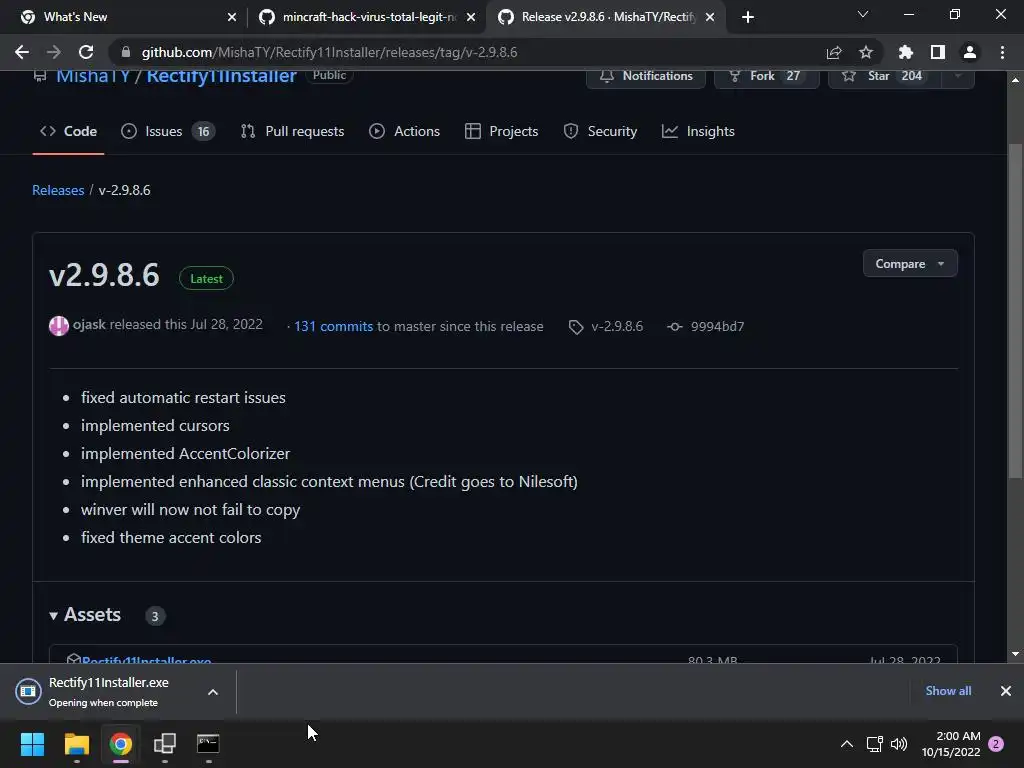Open the Code repository tab

click(x=68, y=131)
